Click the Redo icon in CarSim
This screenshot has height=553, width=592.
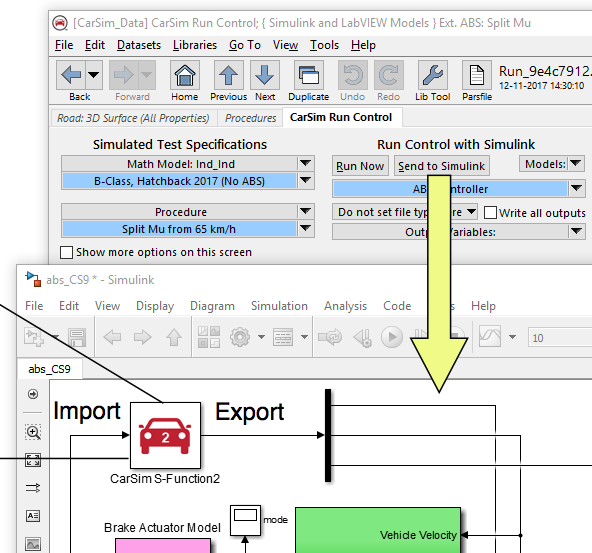coord(388,75)
